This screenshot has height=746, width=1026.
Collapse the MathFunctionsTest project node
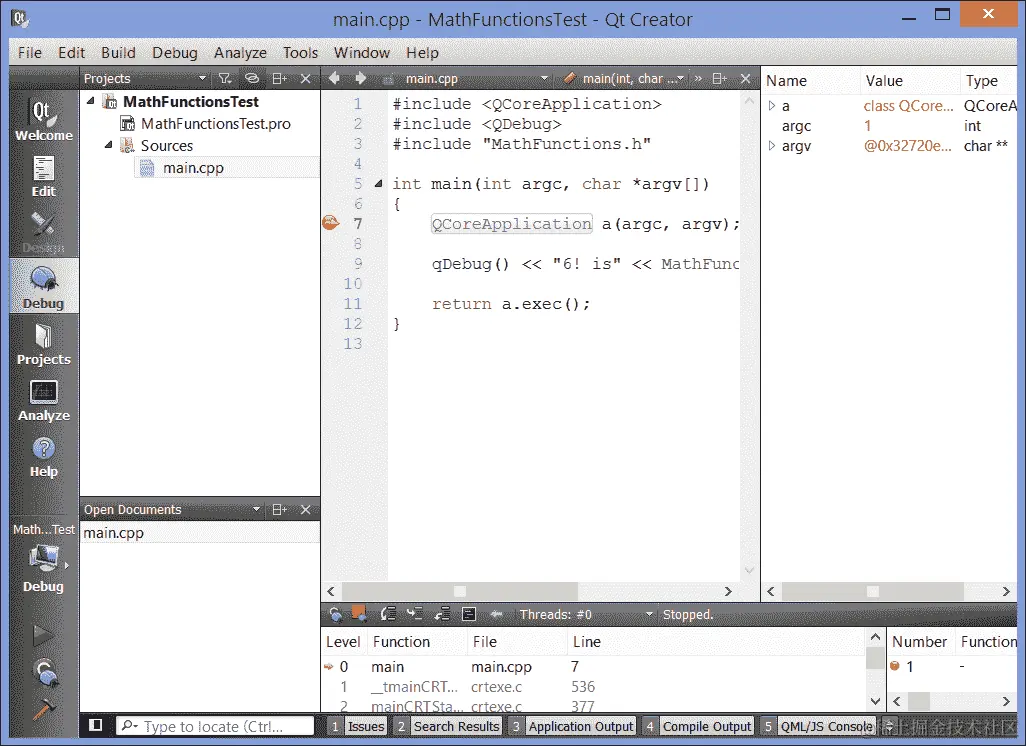[91, 101]
